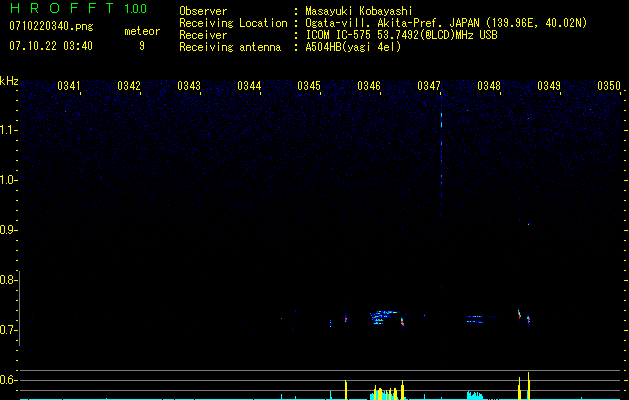Click the meteor count label
Viewport: 629px width, 400px height.
(x=142, y=31)
